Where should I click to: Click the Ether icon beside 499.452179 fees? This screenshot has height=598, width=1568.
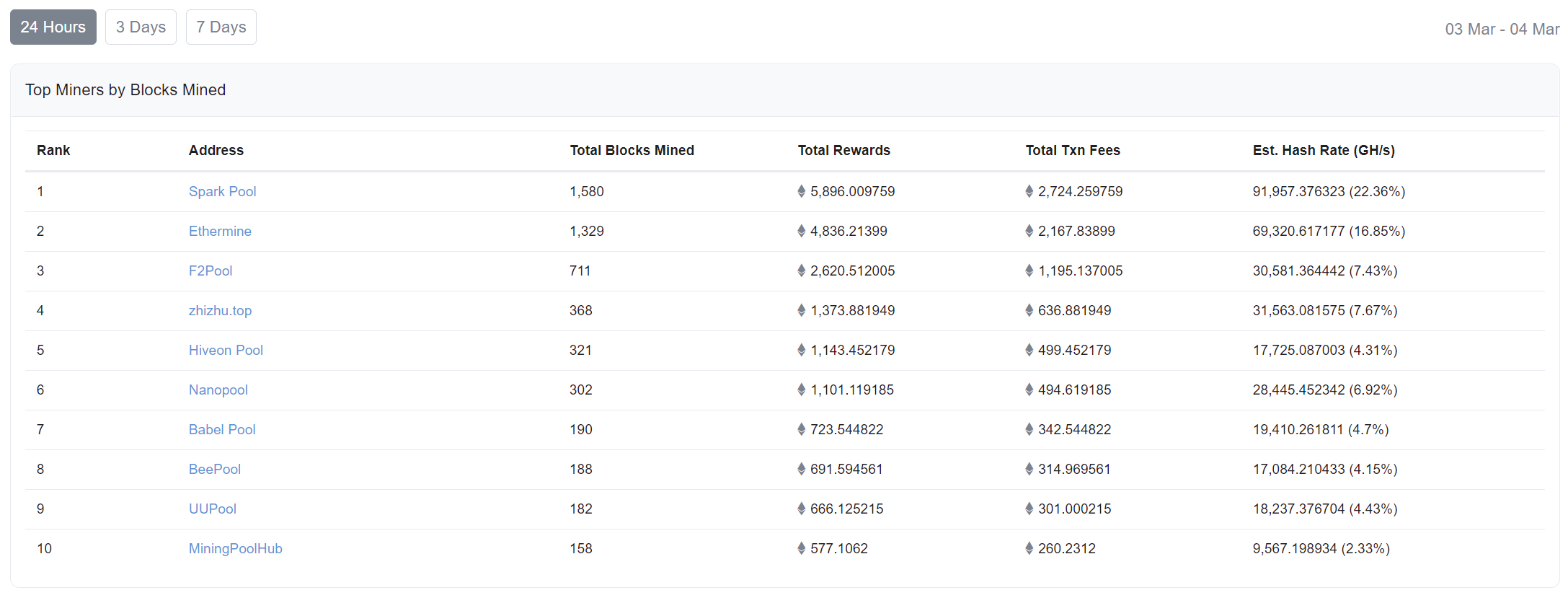1029,350
